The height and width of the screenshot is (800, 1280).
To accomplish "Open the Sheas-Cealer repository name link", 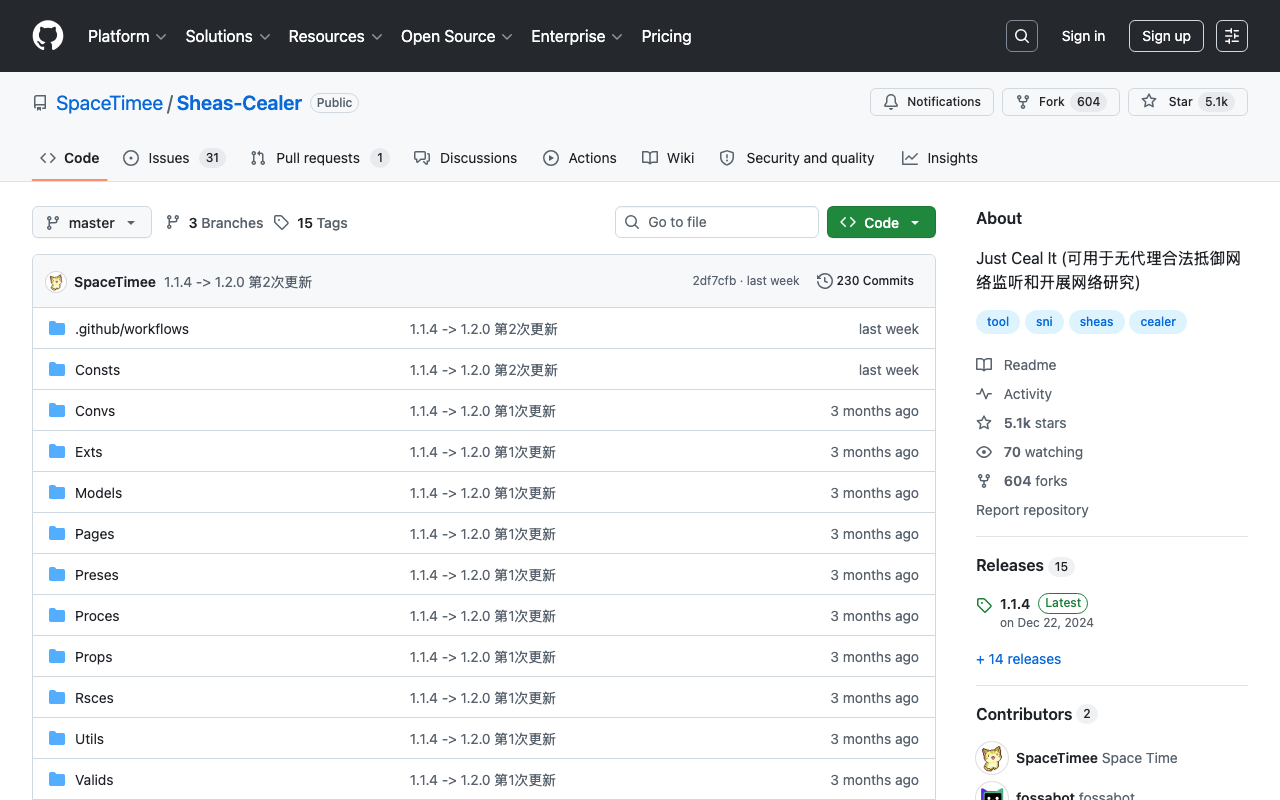I will [239, 103].
